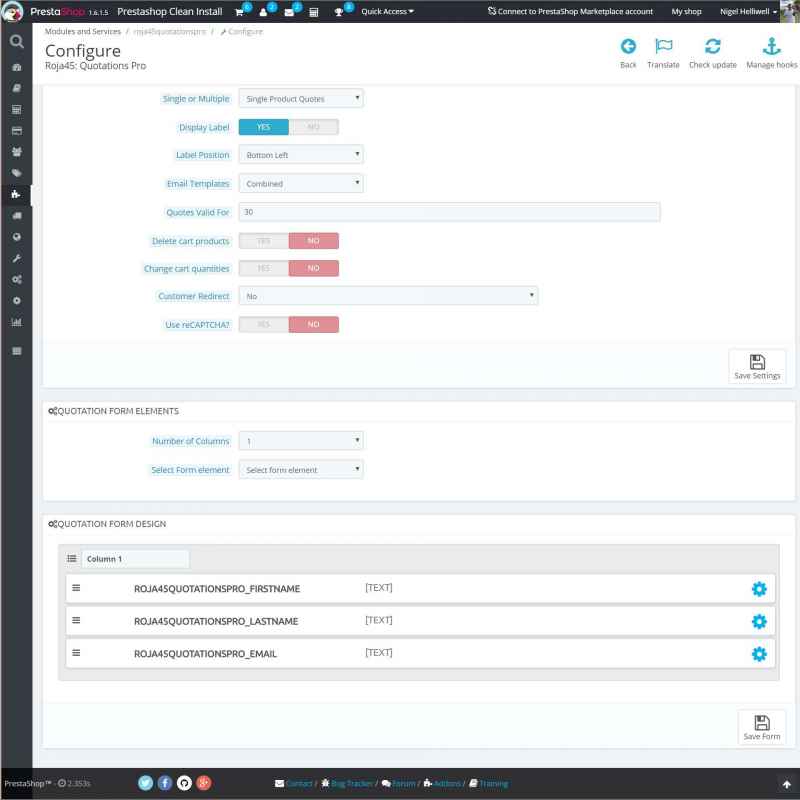Open My shop from header
The height and width of the screenshot is (800, 800).
686,12
